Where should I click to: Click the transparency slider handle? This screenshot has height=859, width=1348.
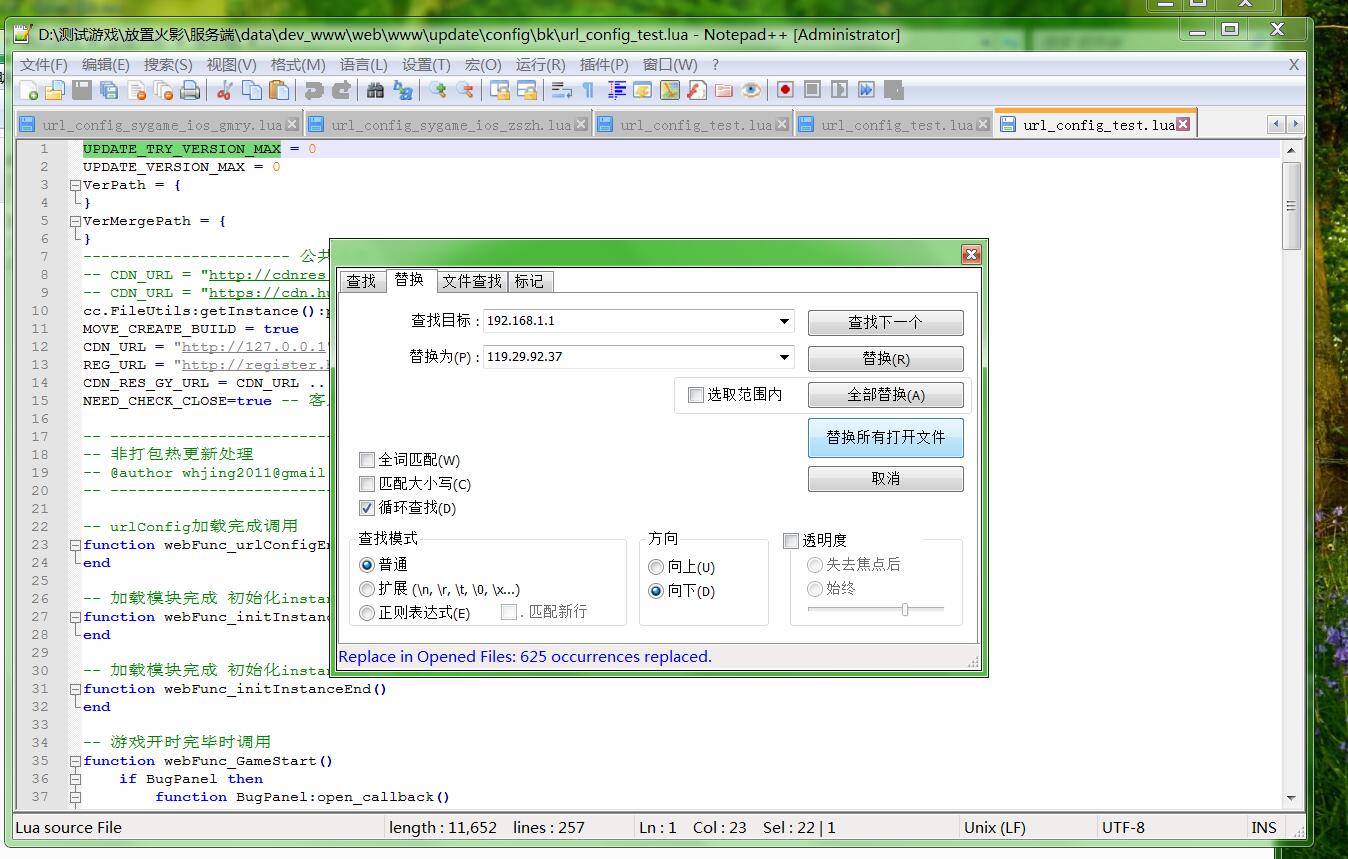click(905, 609)
